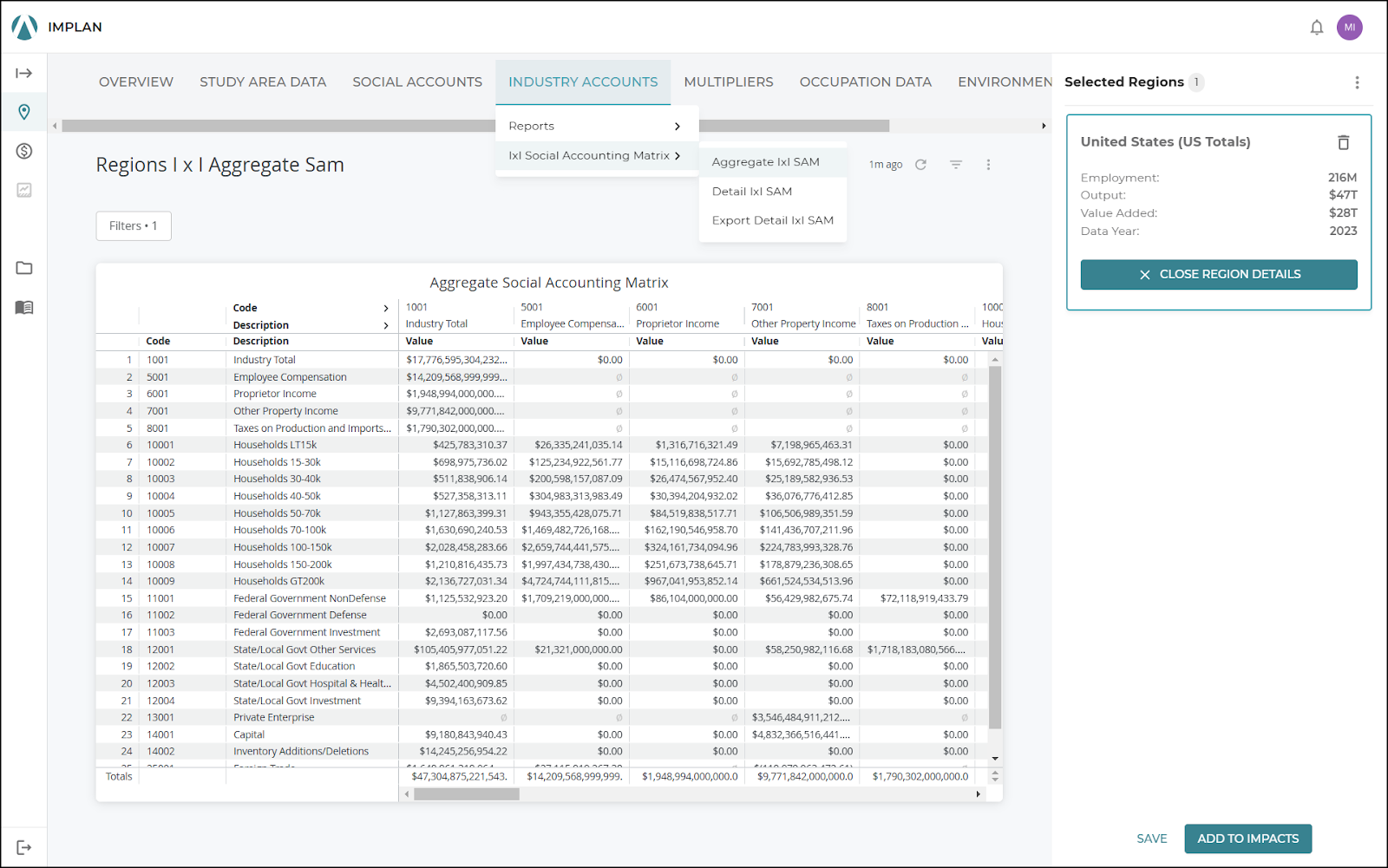Click the United States (US Totals) title

1165,141
